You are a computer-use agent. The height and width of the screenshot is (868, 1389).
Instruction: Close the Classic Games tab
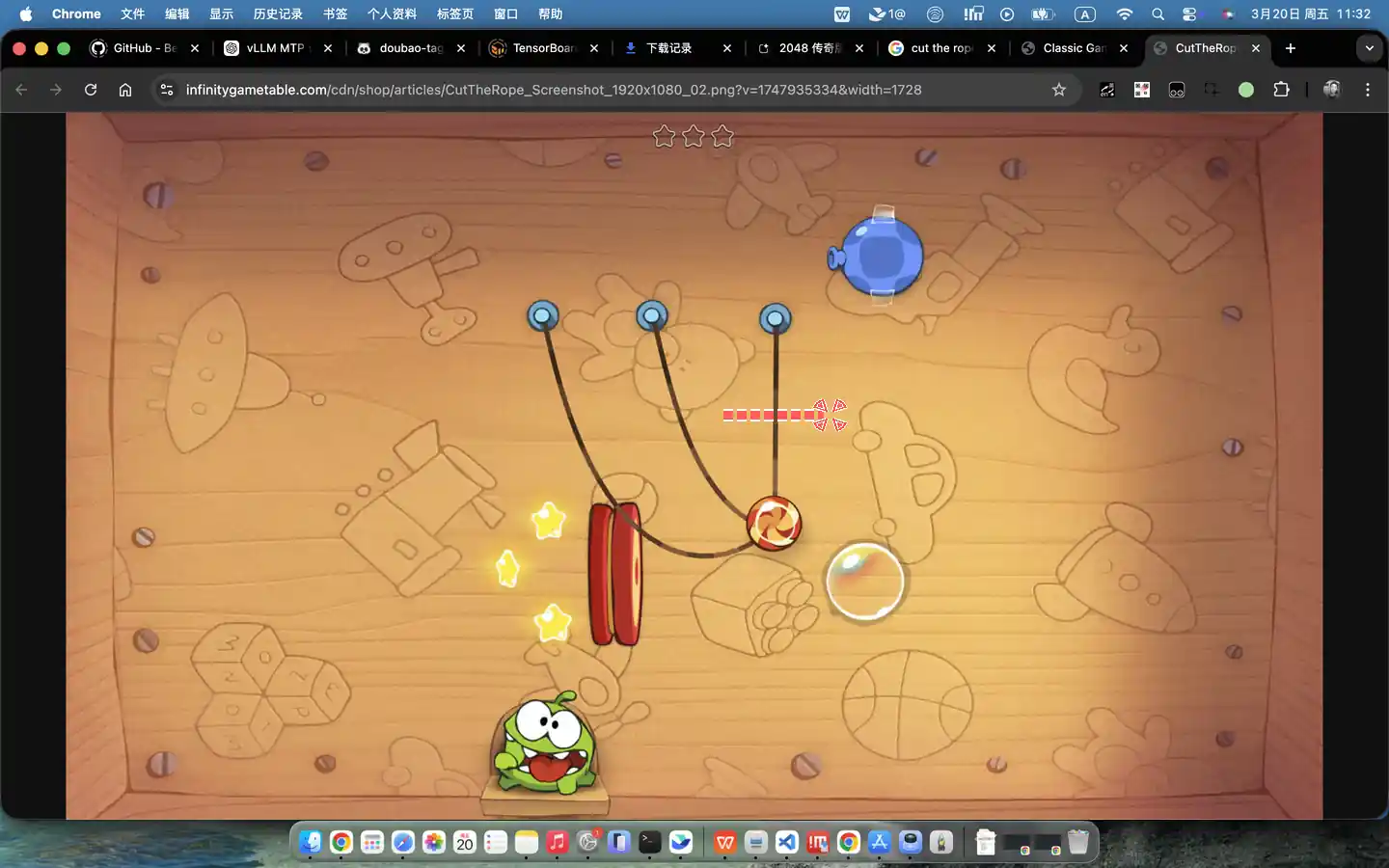1124,48
